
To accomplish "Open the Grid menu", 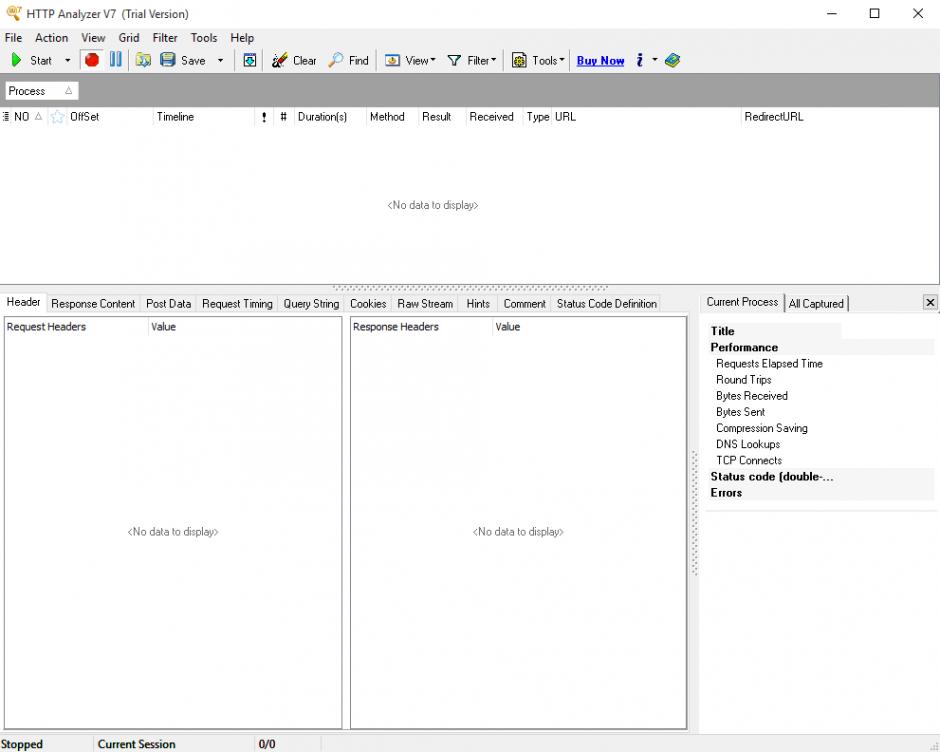I will (x=128, y=38).
